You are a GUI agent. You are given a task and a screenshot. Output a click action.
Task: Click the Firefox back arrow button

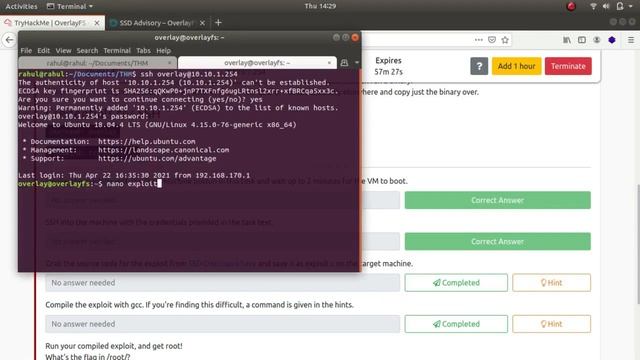[9, 40]
